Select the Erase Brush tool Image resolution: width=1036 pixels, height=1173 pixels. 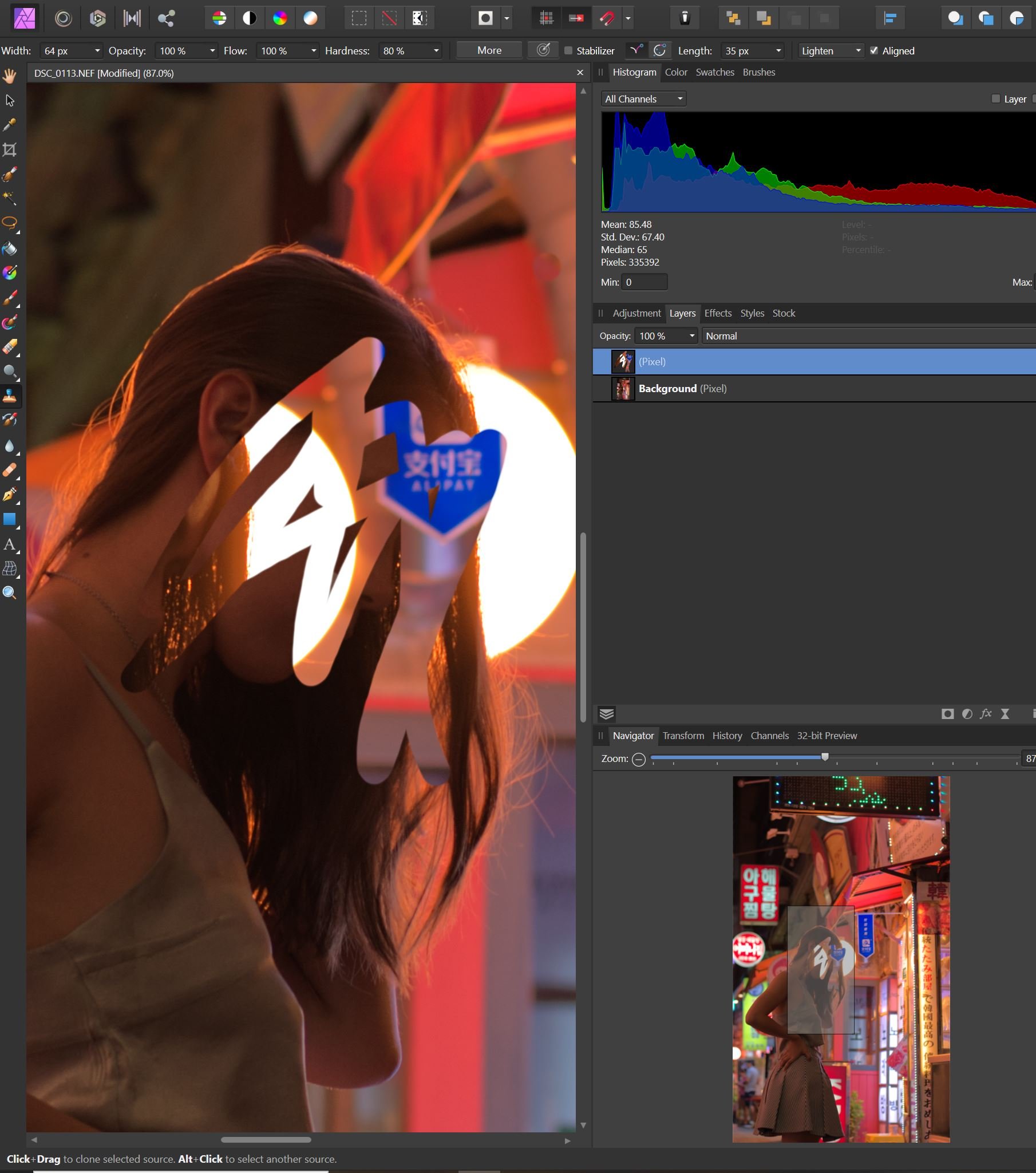[x=10, y=347]
